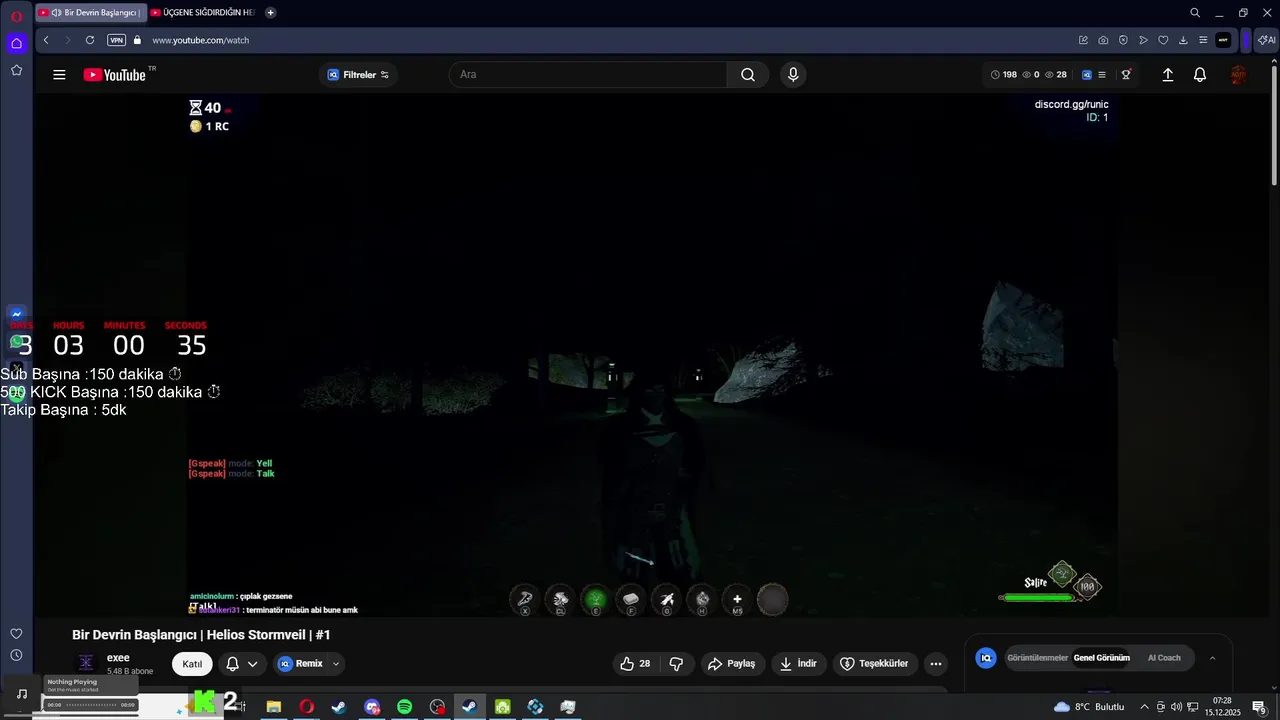Open YouTube notifications bell in header
This screenshot has height=720, width=1280.
pyautogui.click(x=1200, y=75)
